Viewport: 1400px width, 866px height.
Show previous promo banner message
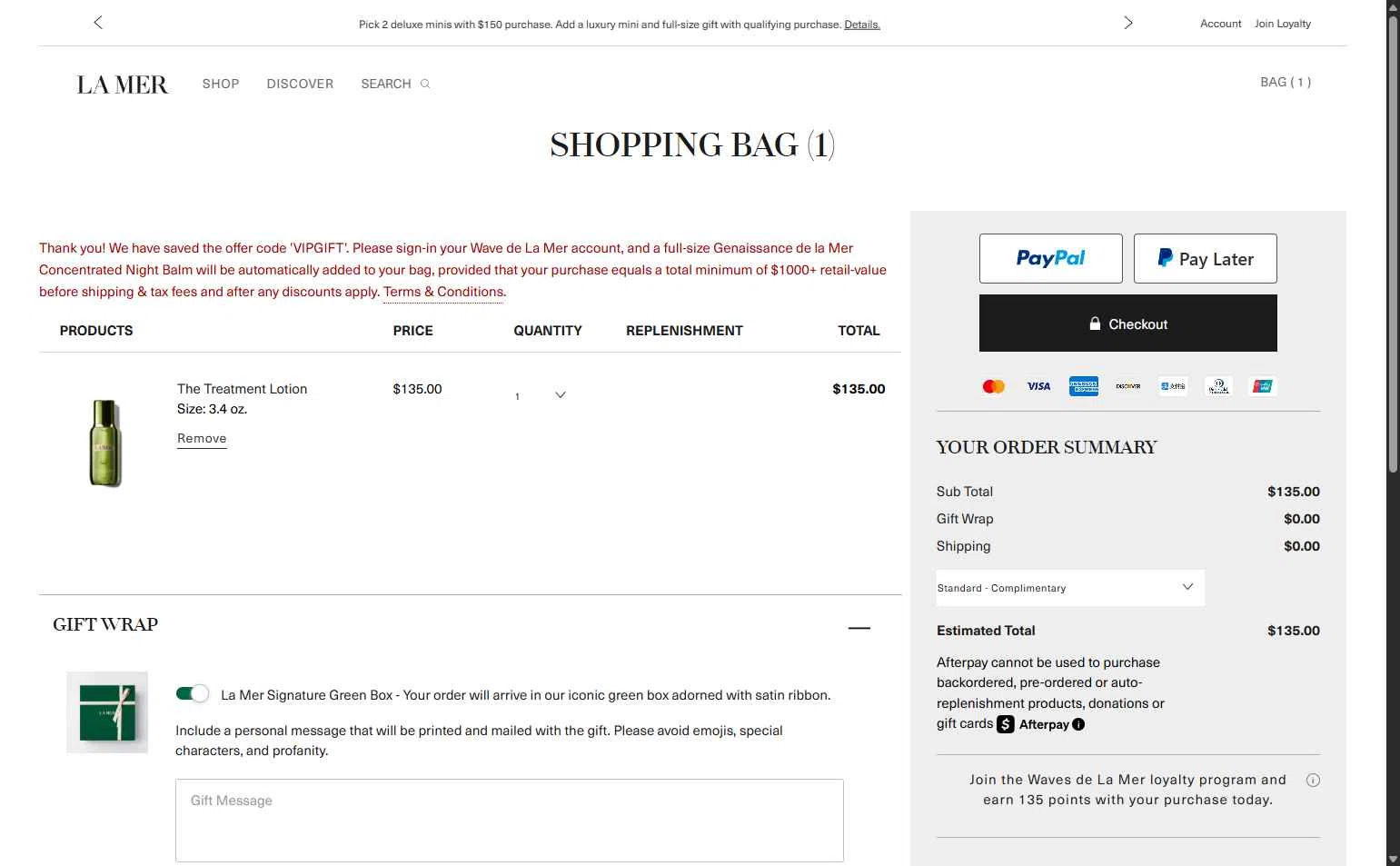[98, 23]
